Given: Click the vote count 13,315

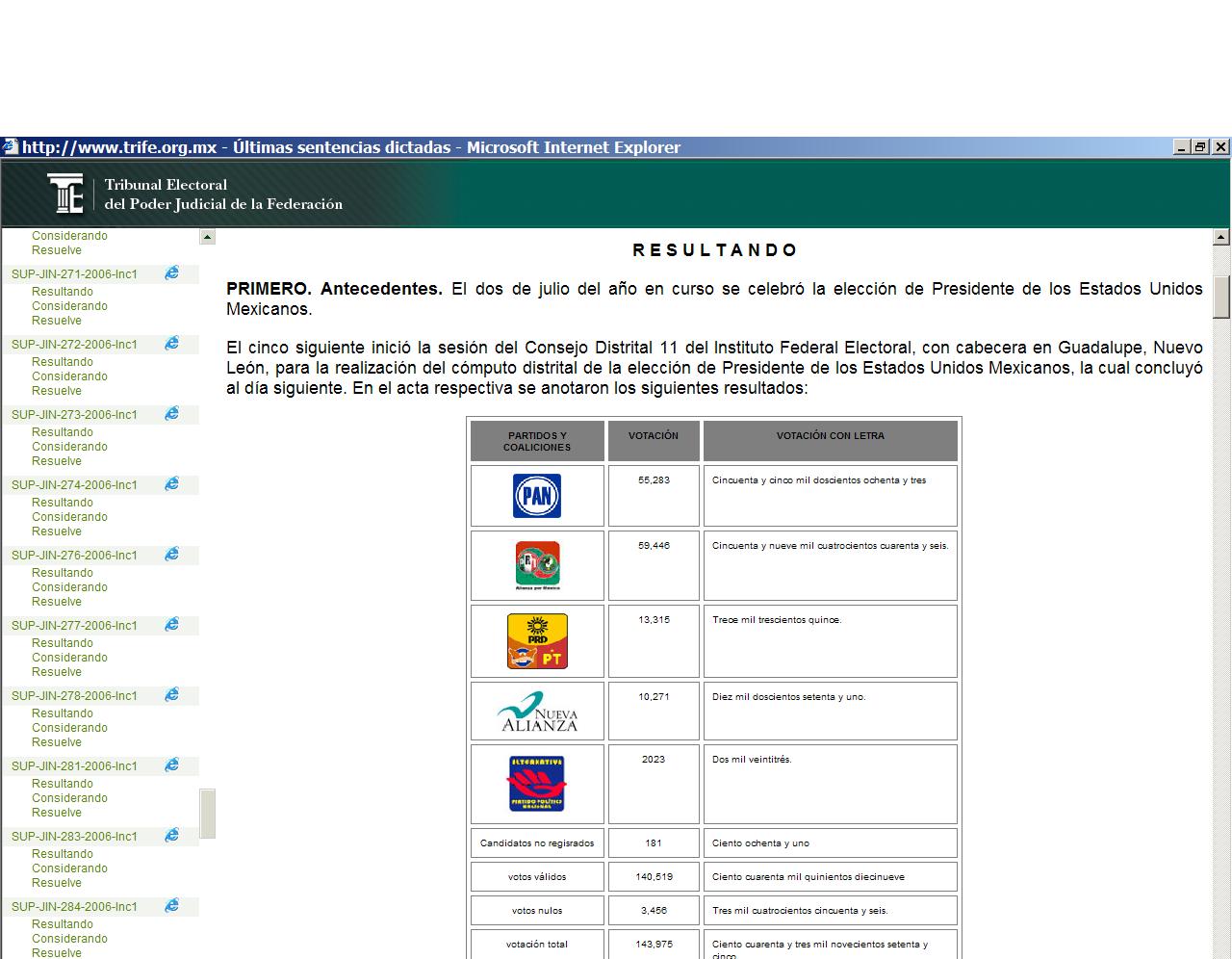Looking at the screenshot, I should tap(654, 620).
